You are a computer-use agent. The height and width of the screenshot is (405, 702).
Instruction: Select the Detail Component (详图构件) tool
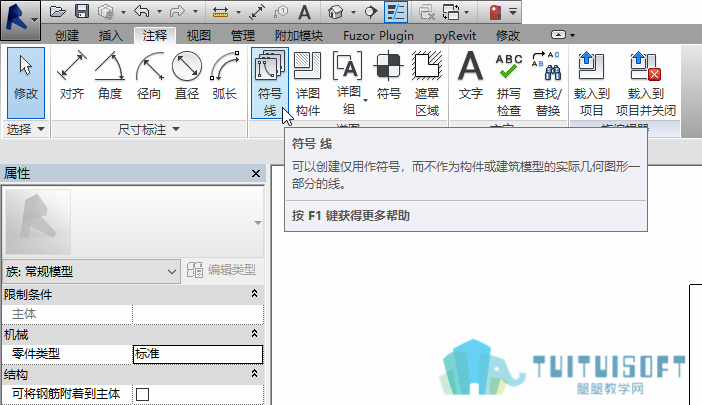coord(308,84)
